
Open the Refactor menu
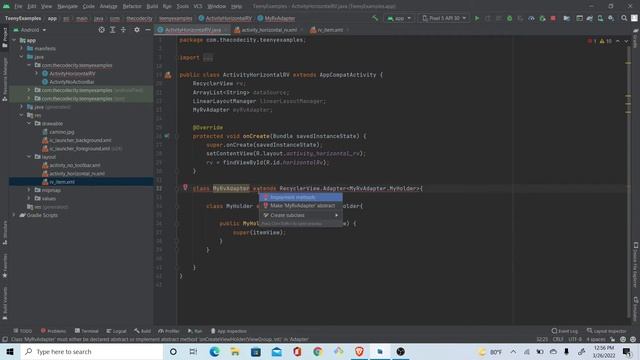point(132,6)
